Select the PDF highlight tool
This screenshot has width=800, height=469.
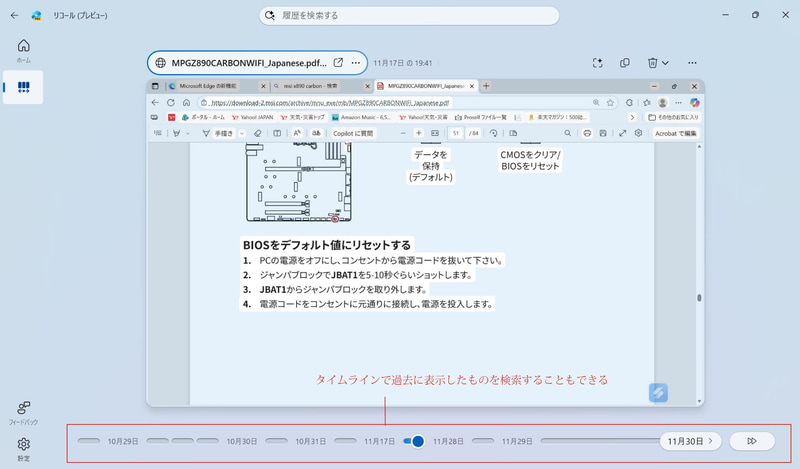(177, 133)
